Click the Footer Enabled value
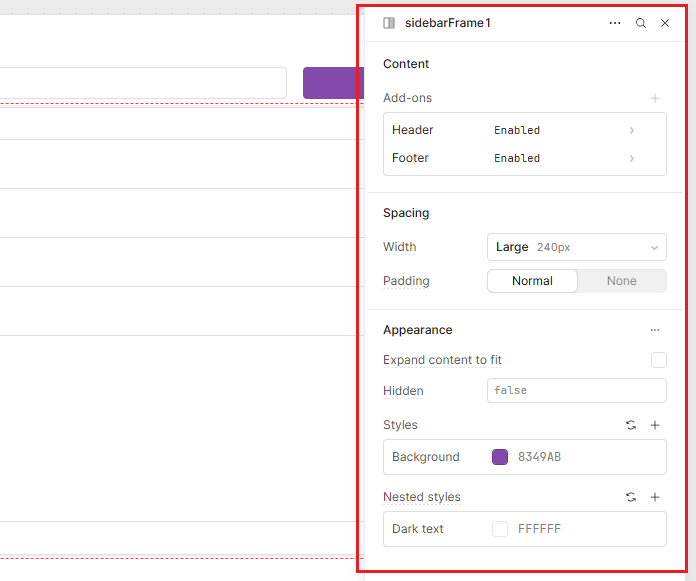Screen dimensions: 696x581 (x=517, y=158)
